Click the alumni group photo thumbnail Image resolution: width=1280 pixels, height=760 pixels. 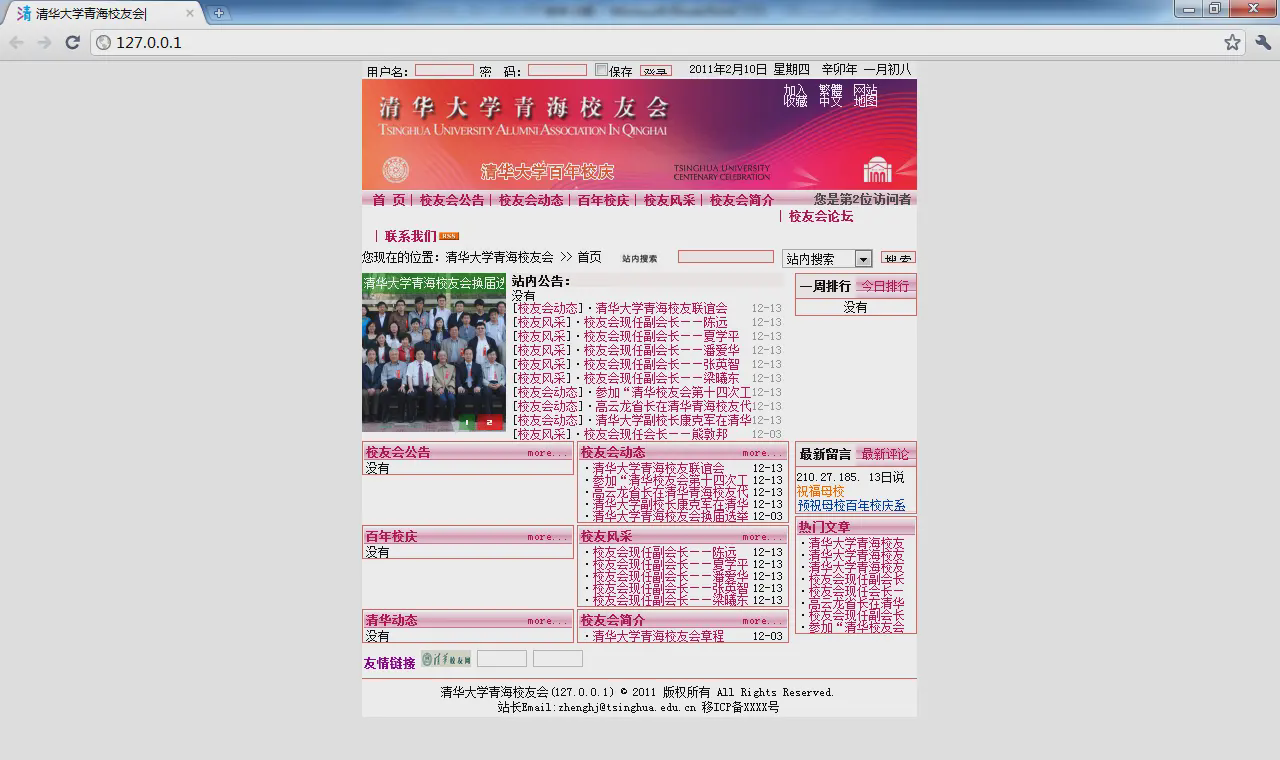click(433, 355)
